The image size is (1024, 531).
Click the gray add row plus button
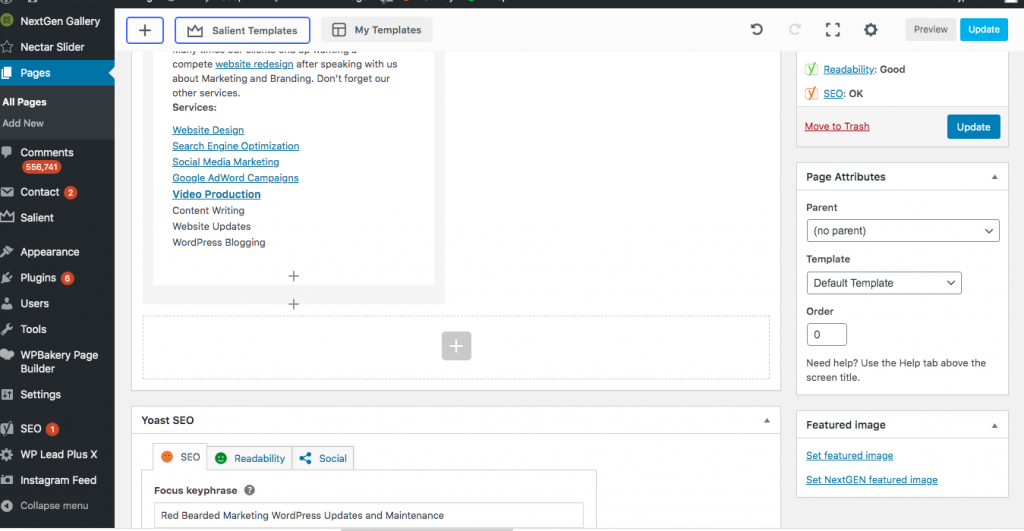(x=456, y=346)
